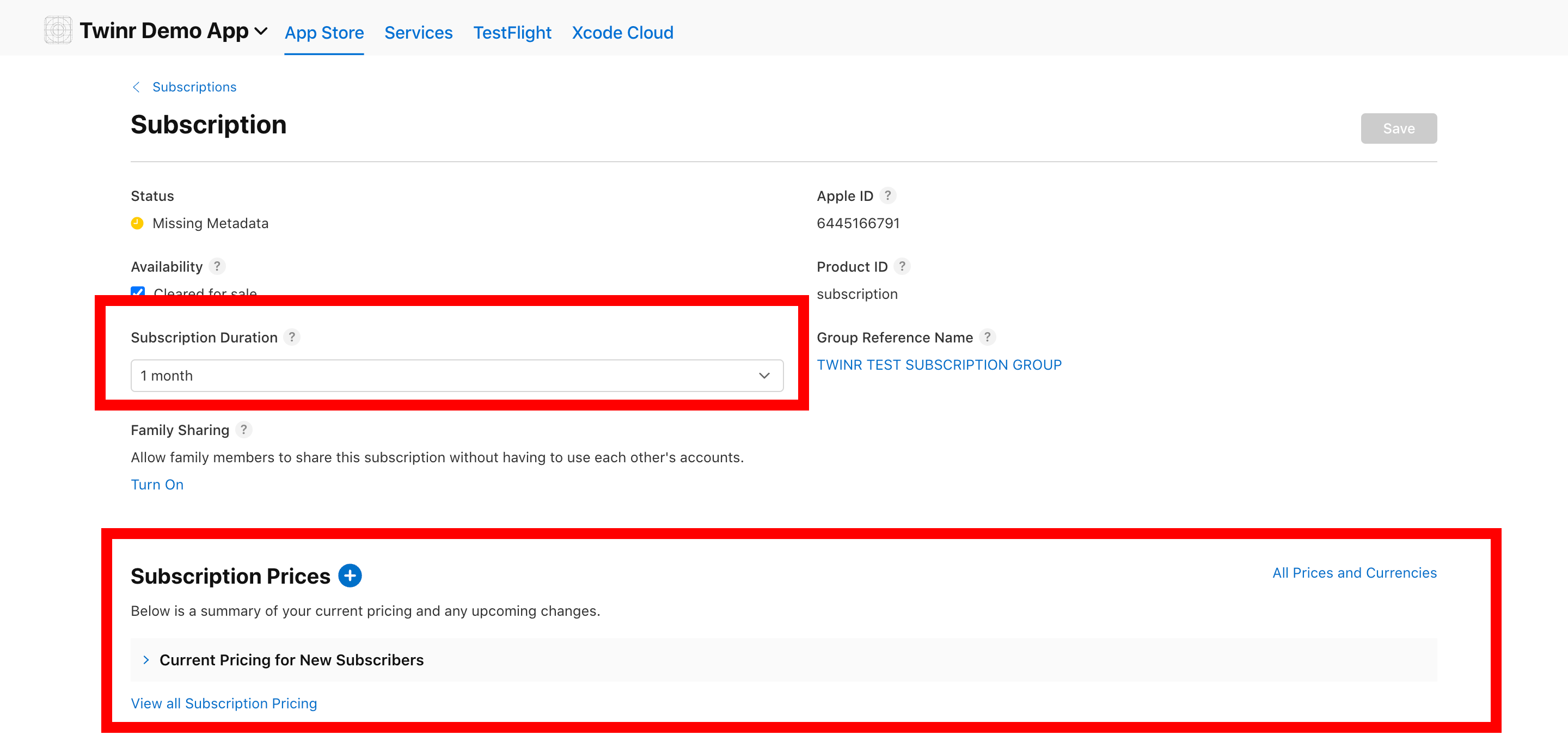The width and height of the screenshot is (1568, 747).
Task: Click the Save button
Action: tap(1398, 128)
